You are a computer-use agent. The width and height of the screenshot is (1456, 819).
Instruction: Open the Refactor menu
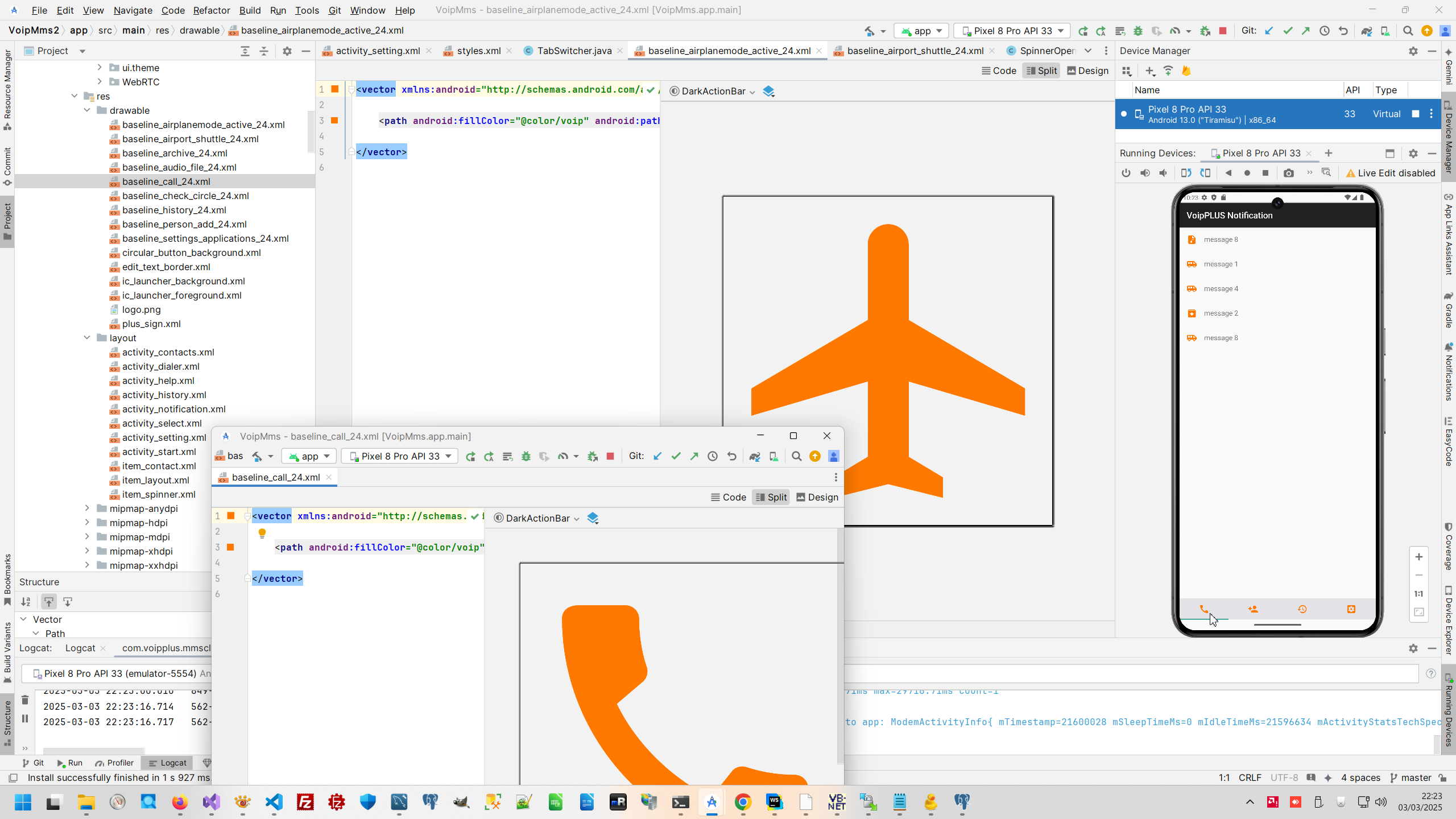211,10
